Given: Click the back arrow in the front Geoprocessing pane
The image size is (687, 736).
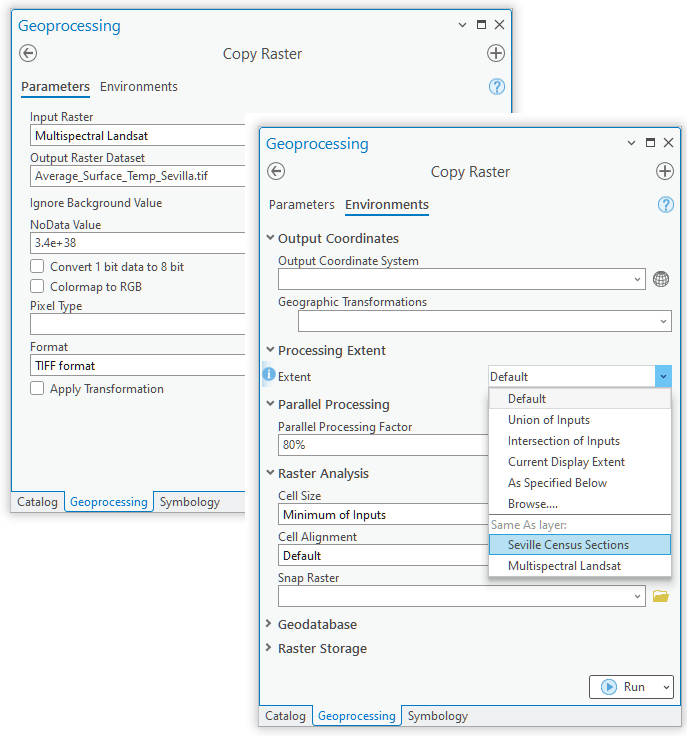Looking at the screenshot, I should pos(276,171).
